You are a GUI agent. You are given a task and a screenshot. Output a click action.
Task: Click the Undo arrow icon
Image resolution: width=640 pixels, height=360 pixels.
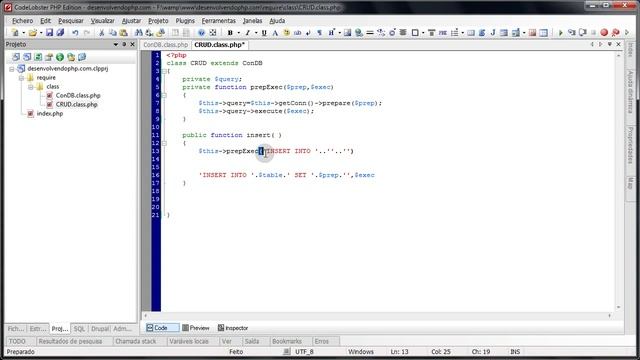tap(75, 33)
